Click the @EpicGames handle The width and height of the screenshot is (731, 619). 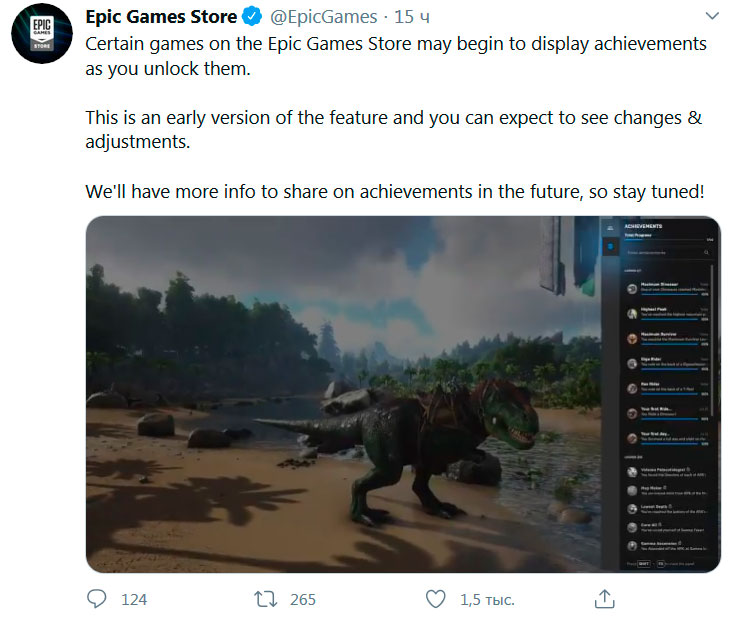coord(323,18)
